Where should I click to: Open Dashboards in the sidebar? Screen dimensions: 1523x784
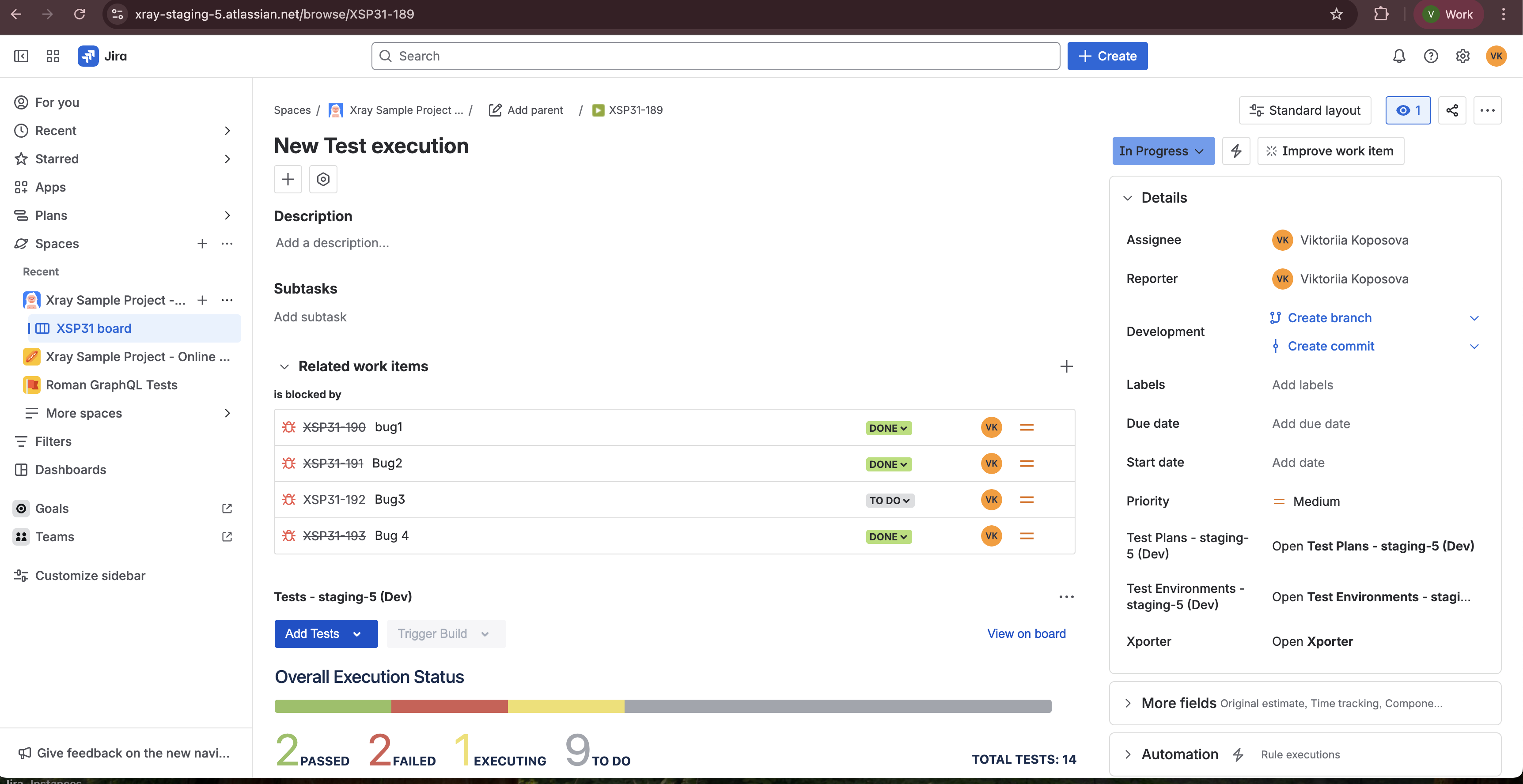click(70, 470)
